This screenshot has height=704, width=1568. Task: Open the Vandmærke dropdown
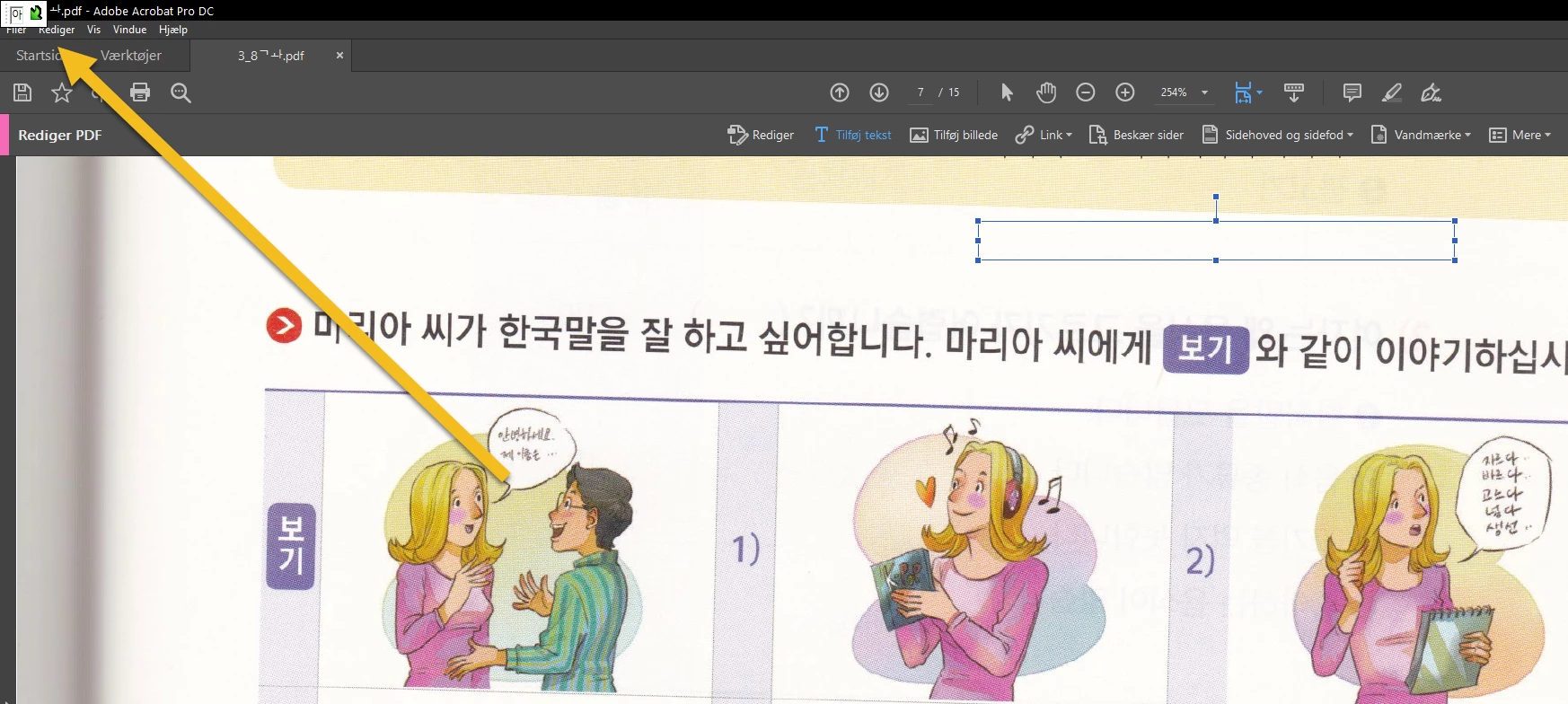[x=1422, y=135]
